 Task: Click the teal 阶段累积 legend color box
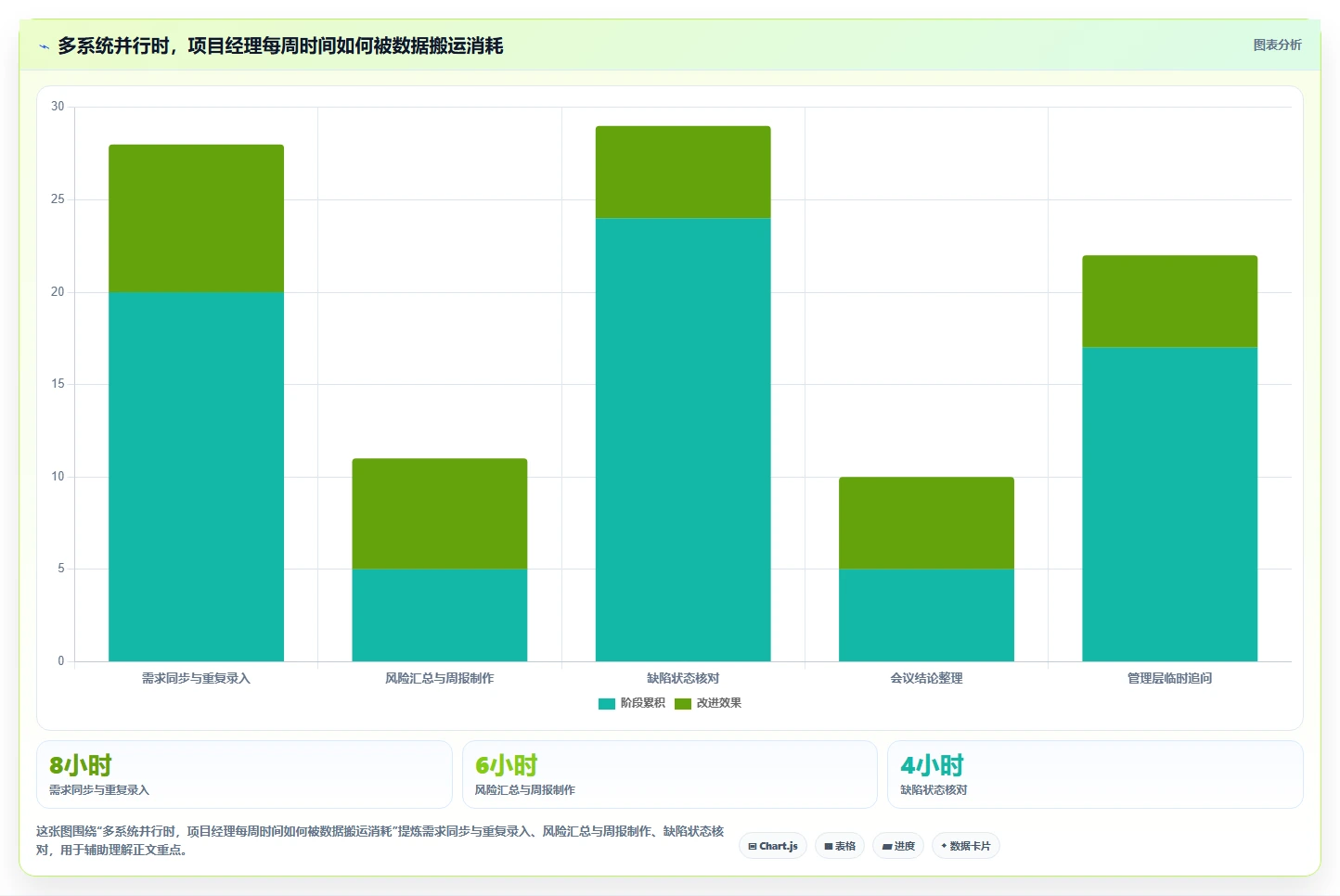(607, 703)
